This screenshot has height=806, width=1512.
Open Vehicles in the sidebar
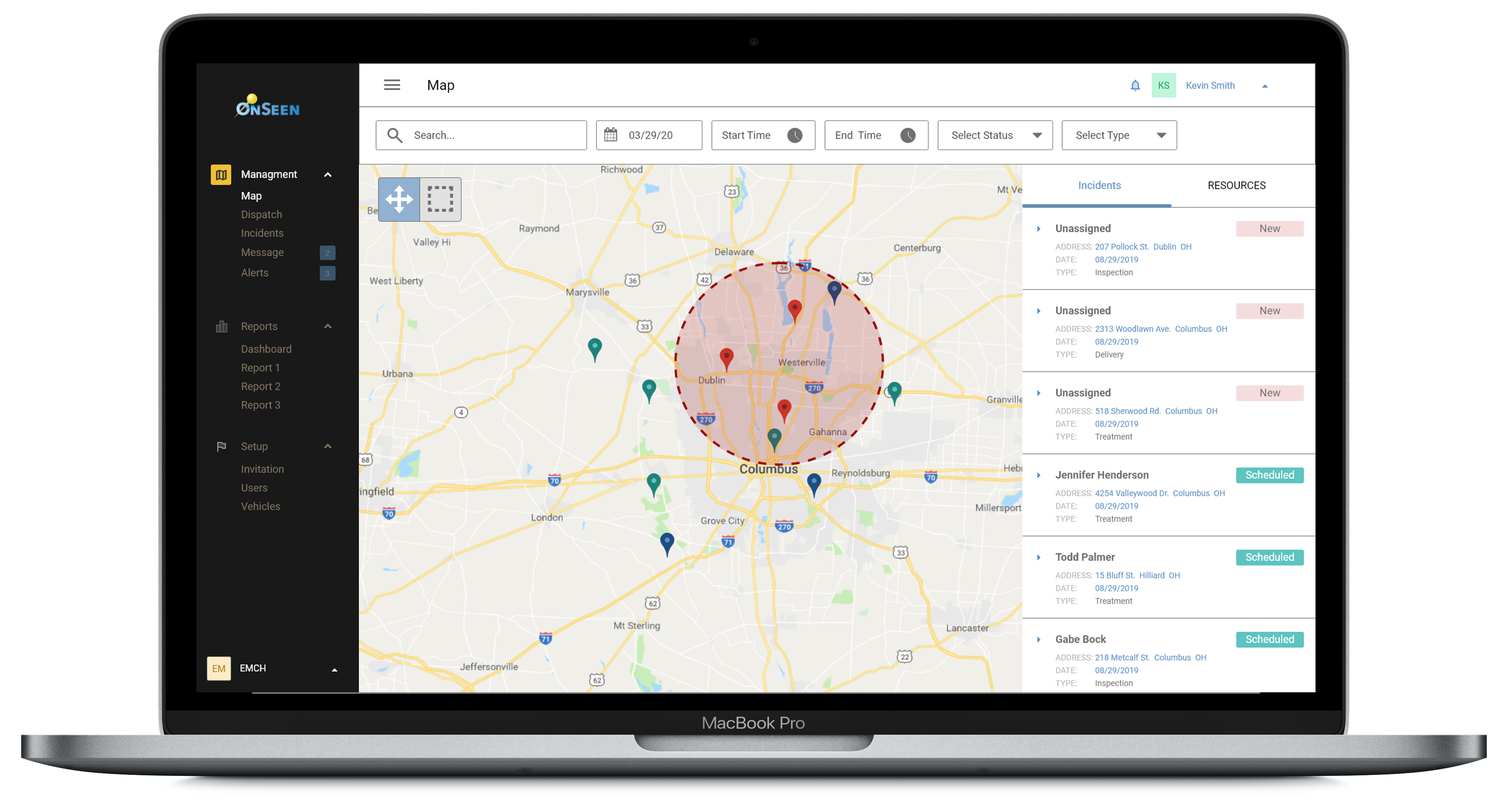point(260,507)
